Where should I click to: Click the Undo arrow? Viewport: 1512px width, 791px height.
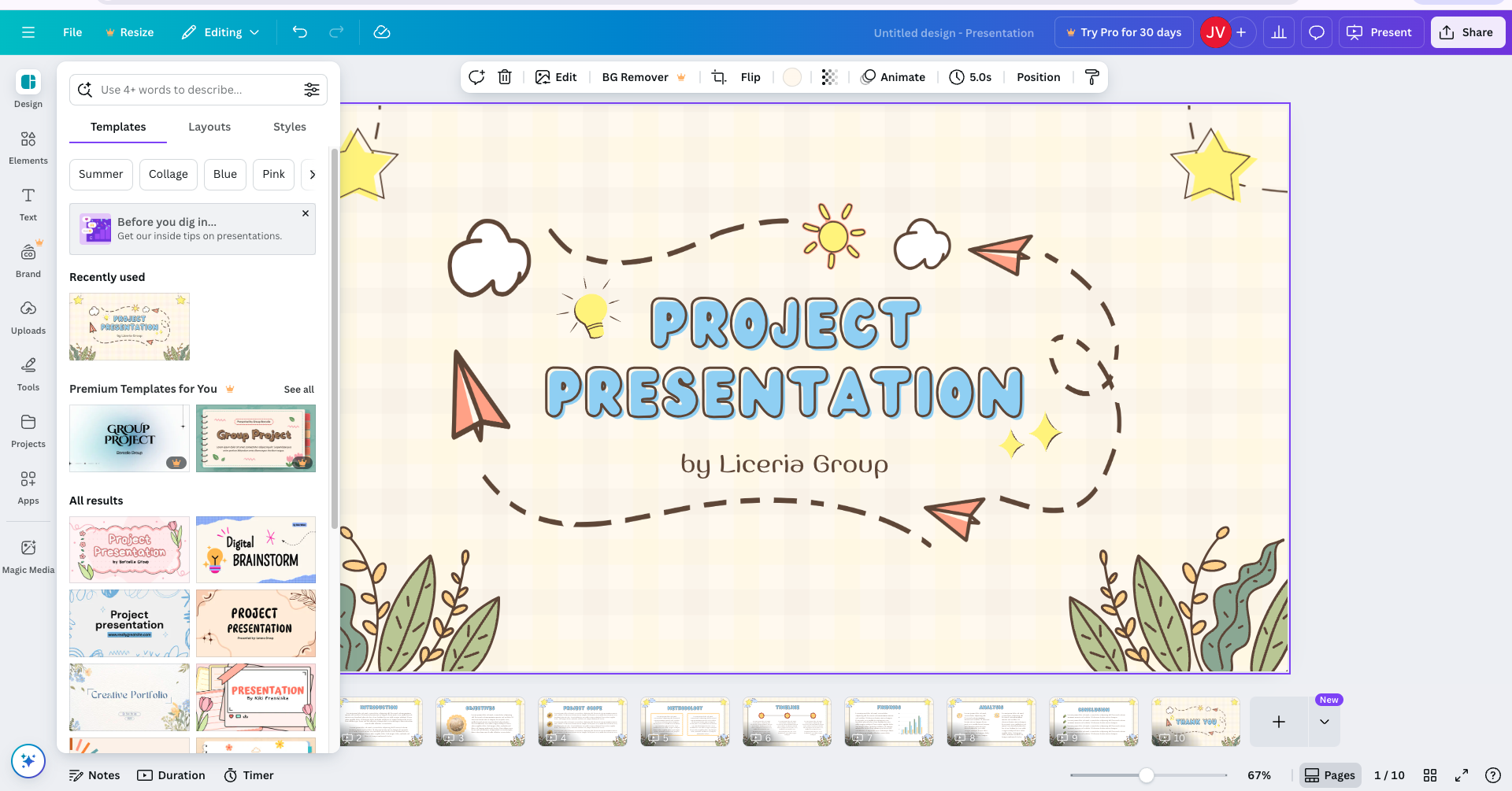300,32
